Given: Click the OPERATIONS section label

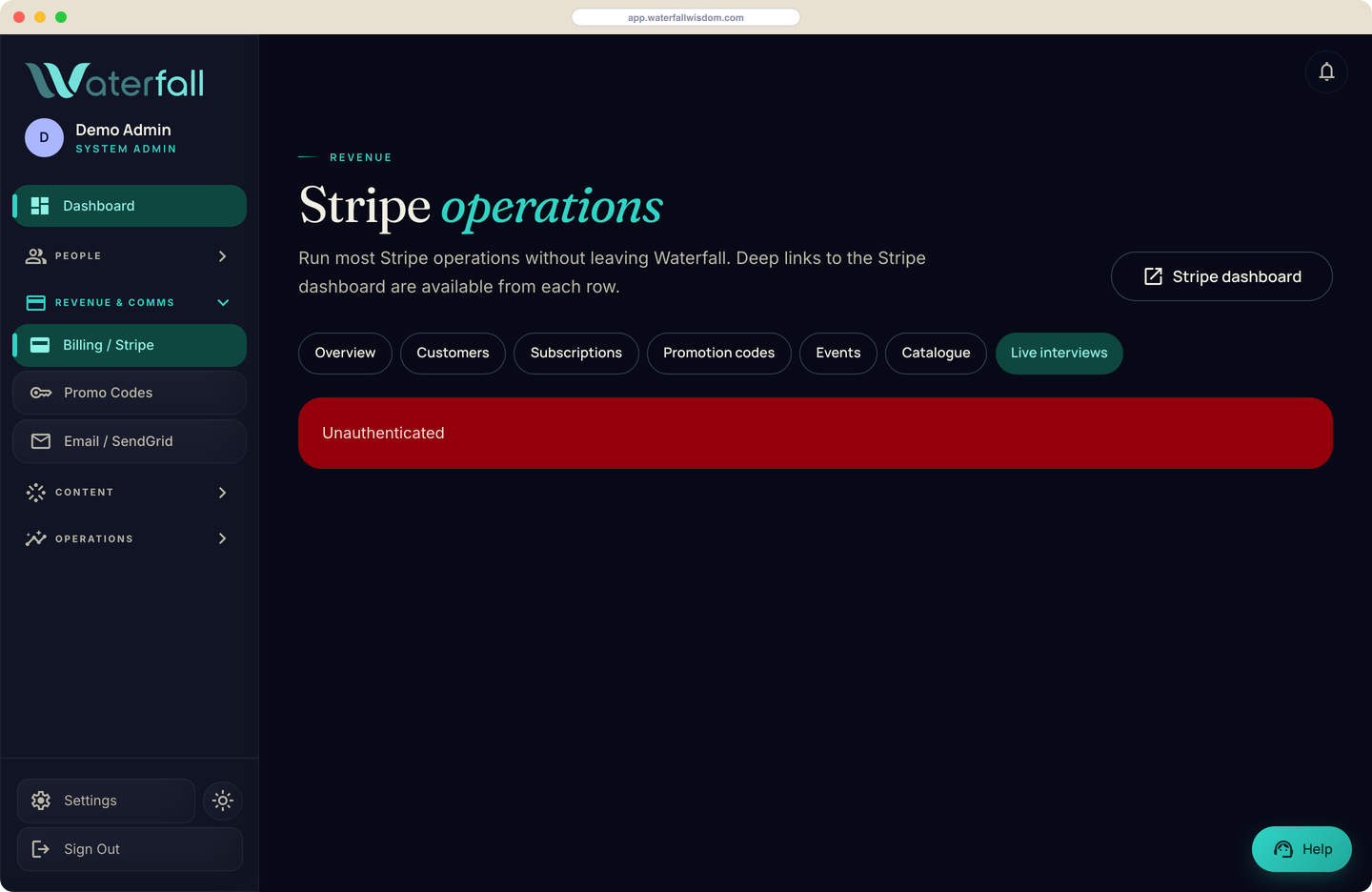Looking at the screenshot, I should pos(94,539).
